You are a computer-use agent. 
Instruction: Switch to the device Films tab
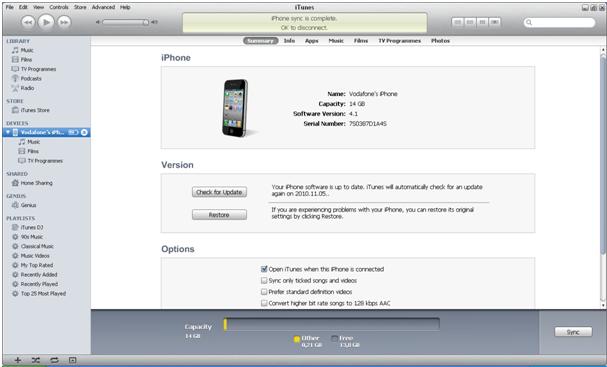pos(361,41)
